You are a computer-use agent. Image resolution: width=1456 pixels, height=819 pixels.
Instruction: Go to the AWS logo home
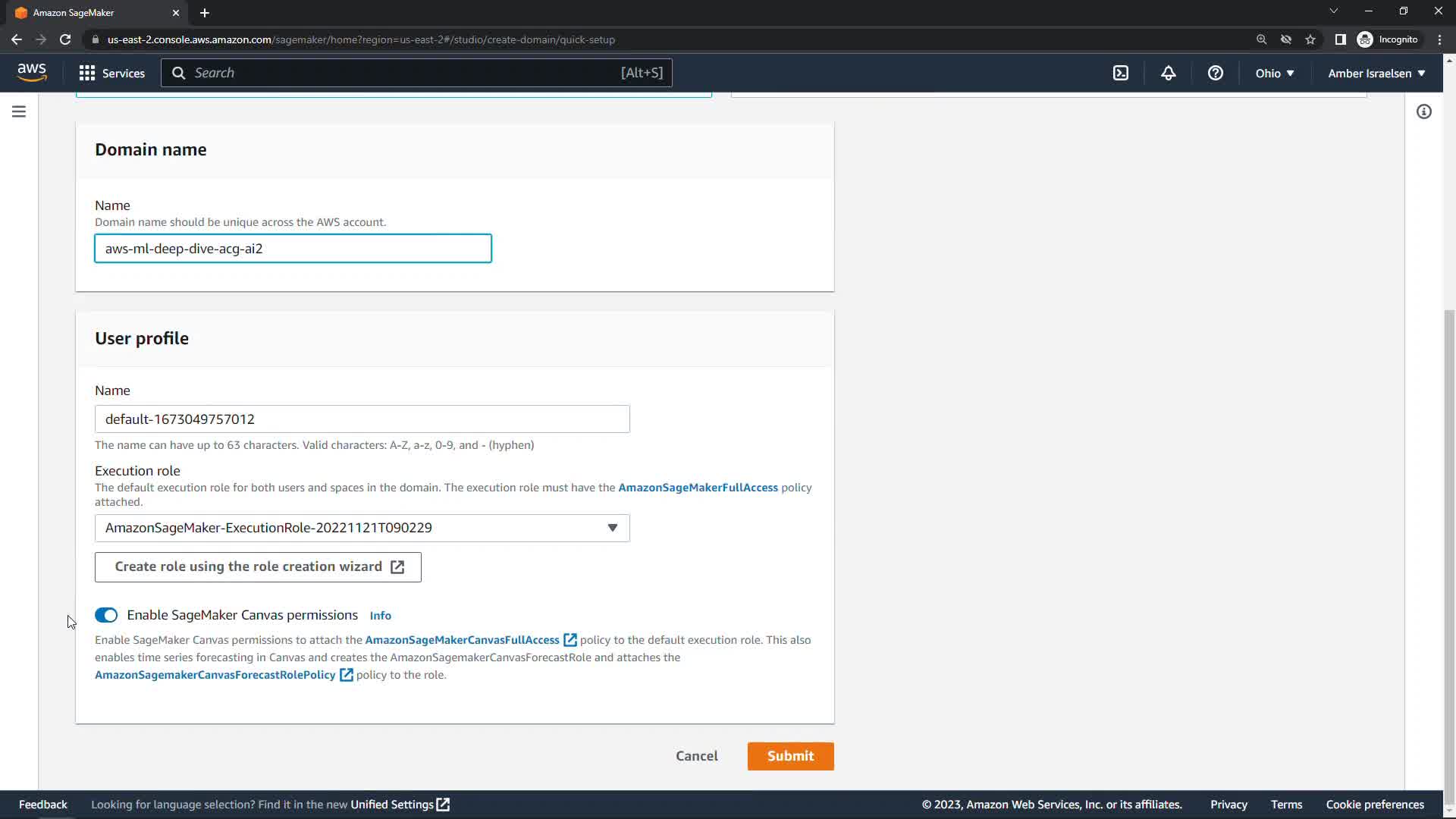click(32, 72)
